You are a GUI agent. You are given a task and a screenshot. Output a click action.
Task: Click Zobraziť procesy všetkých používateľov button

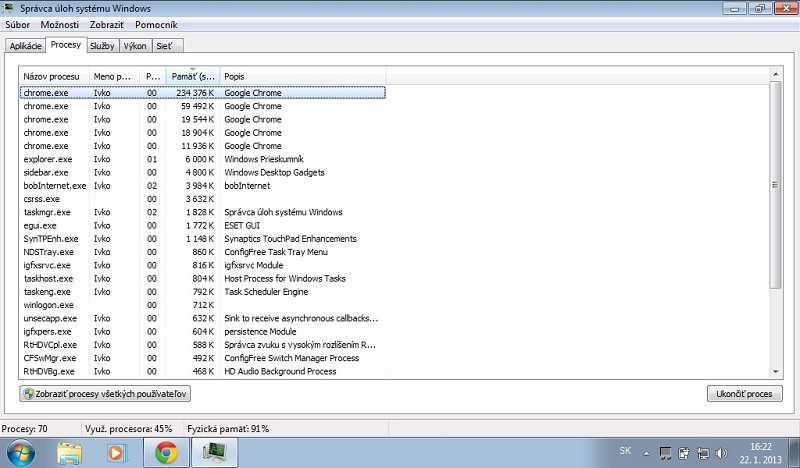pyautogui.click(x=105, y=394)
